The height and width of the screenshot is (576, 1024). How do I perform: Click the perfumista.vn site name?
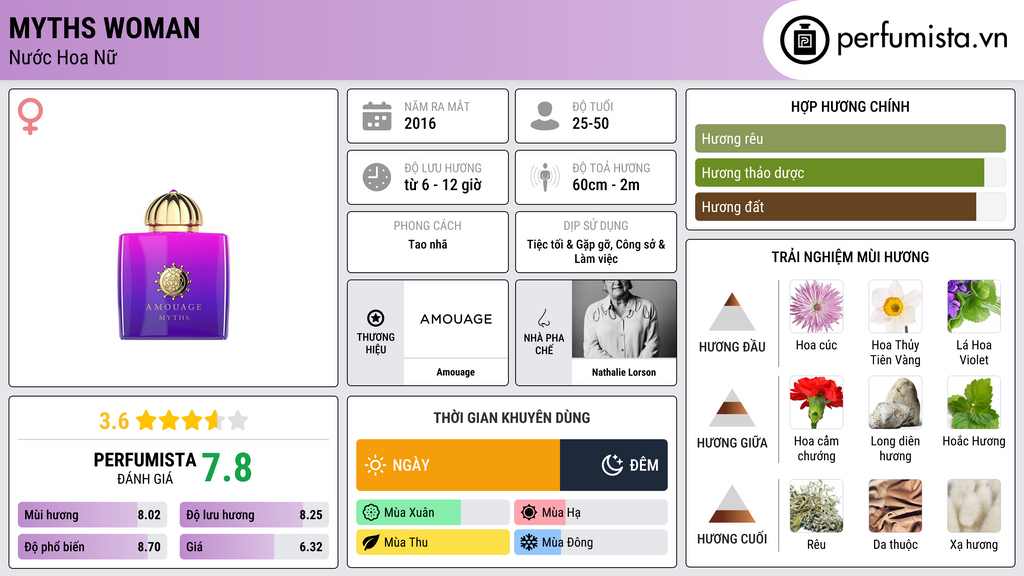click(922, 39)
